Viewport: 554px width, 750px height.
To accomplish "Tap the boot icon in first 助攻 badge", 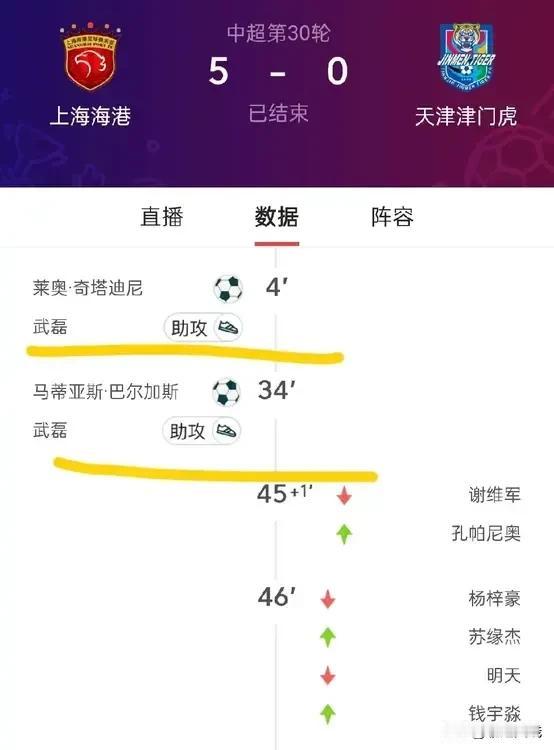I will coord(228,328).
